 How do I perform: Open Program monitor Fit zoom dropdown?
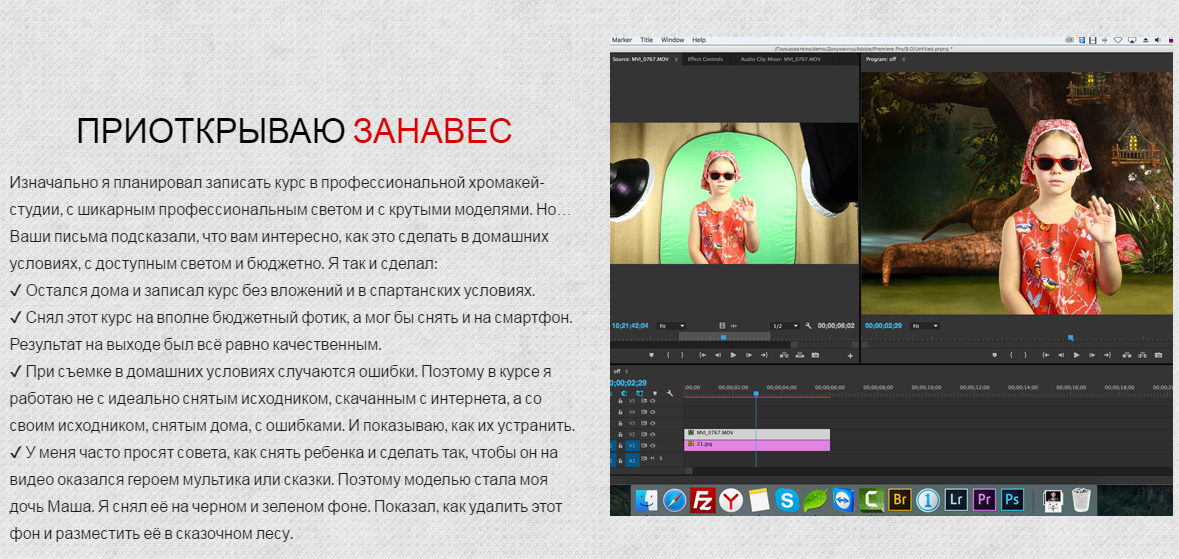926,326
